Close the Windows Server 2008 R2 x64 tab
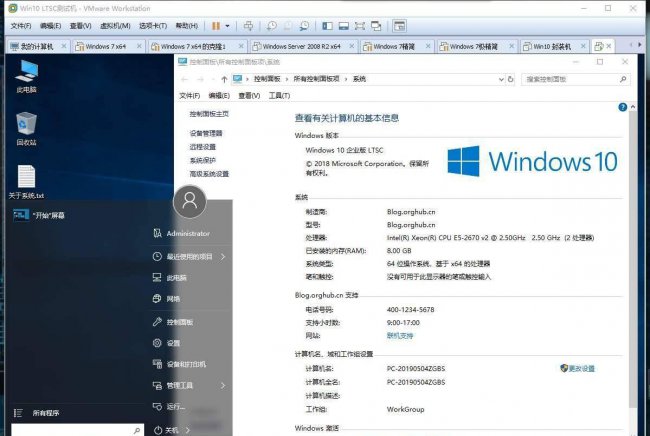 352,46
